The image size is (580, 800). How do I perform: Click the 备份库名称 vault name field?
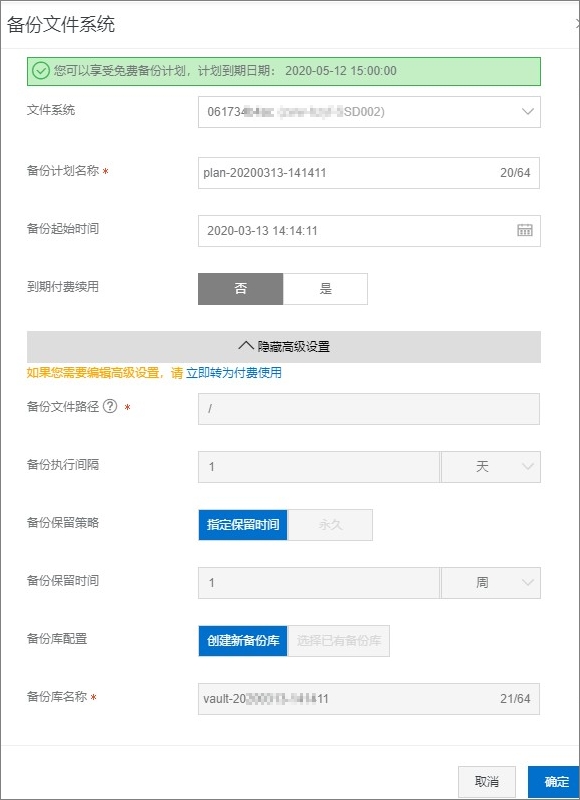click(369, 698)
